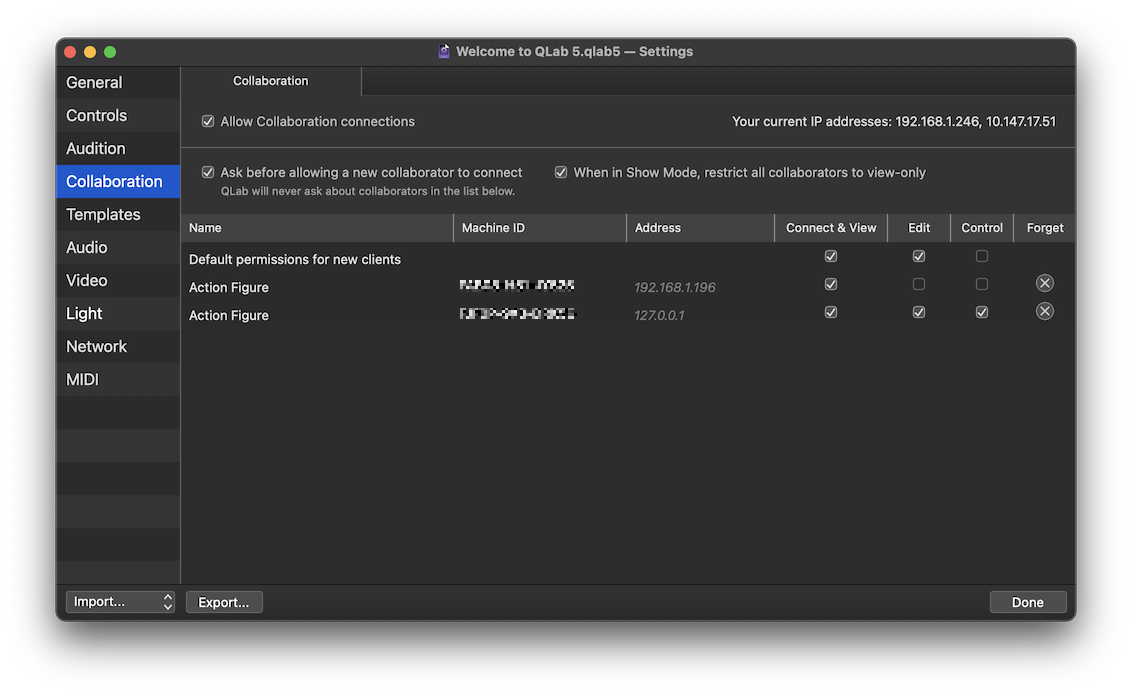Open the Import... dropdown menu
Viewport: 1132px width, 695px height.
point(120,601)
